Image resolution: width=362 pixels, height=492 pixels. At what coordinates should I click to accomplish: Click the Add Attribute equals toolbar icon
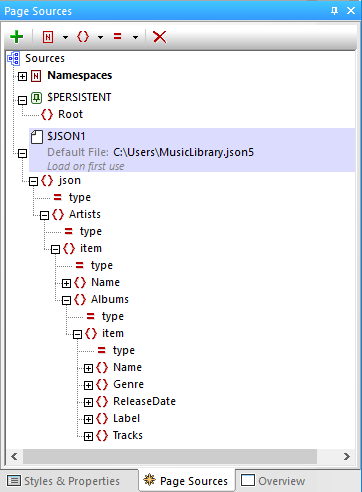[x=118, y=36]
